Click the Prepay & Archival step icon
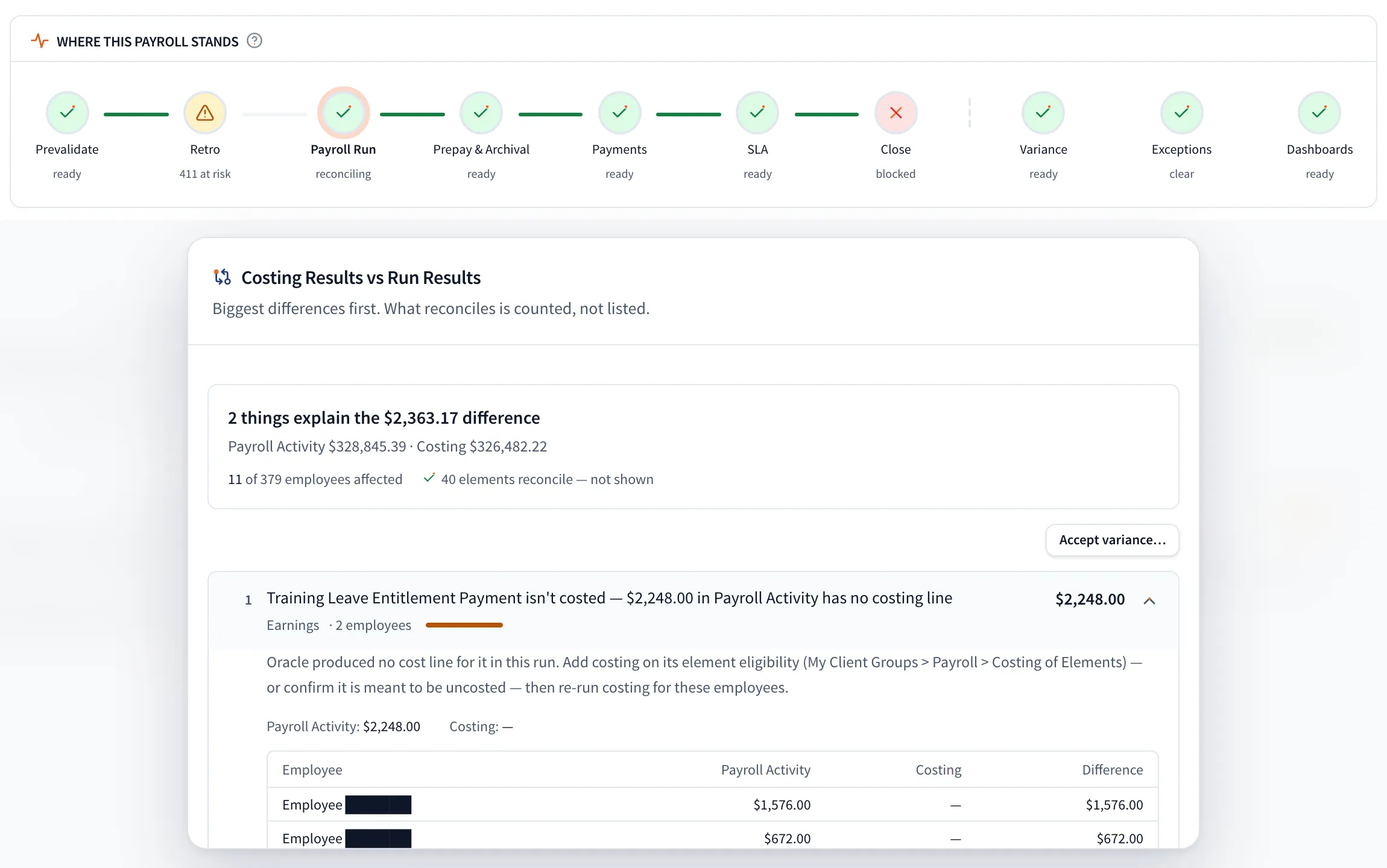 481,113
